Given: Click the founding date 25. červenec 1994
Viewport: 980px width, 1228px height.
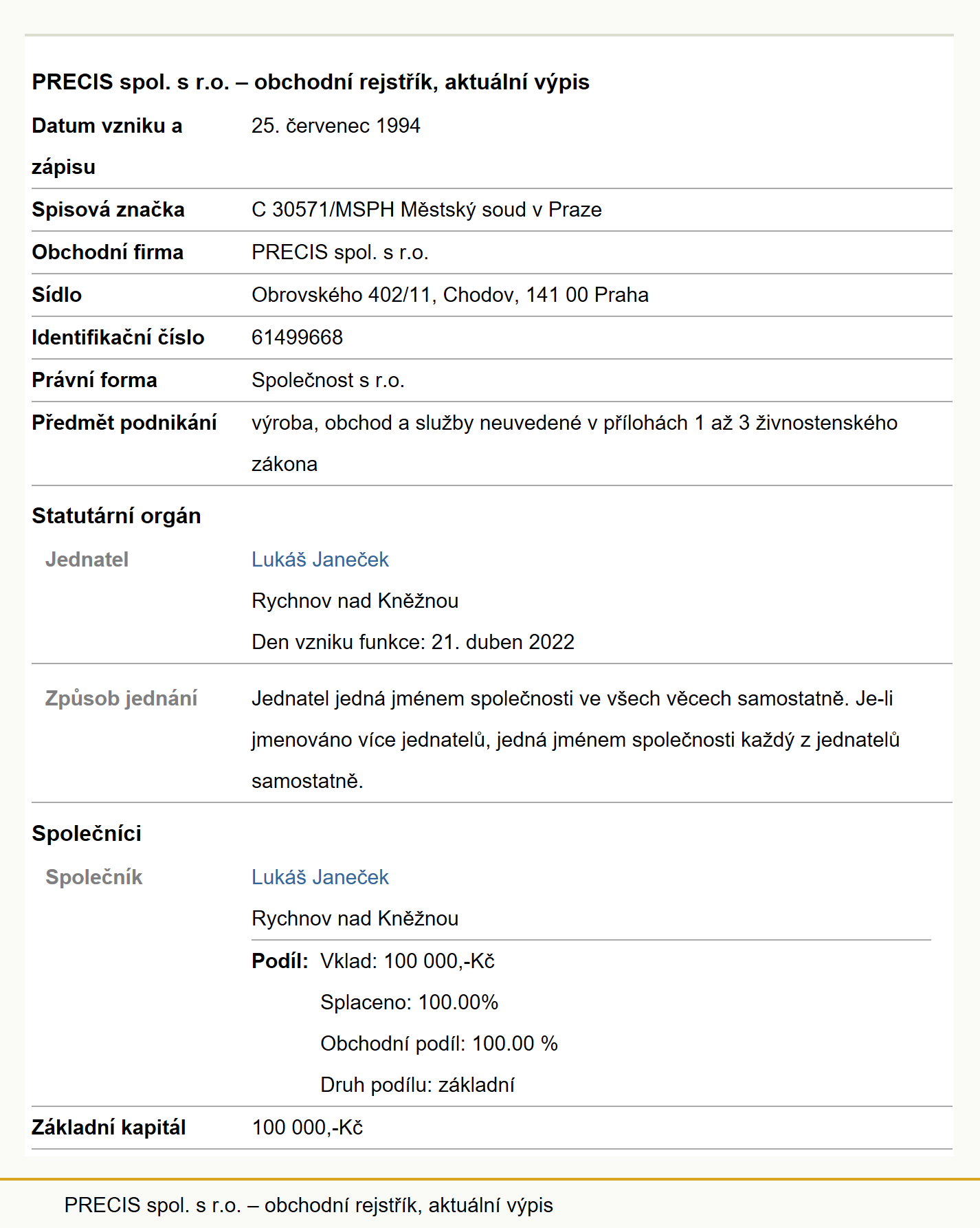Looking at the screenshot, I should (x=335, y=126).
